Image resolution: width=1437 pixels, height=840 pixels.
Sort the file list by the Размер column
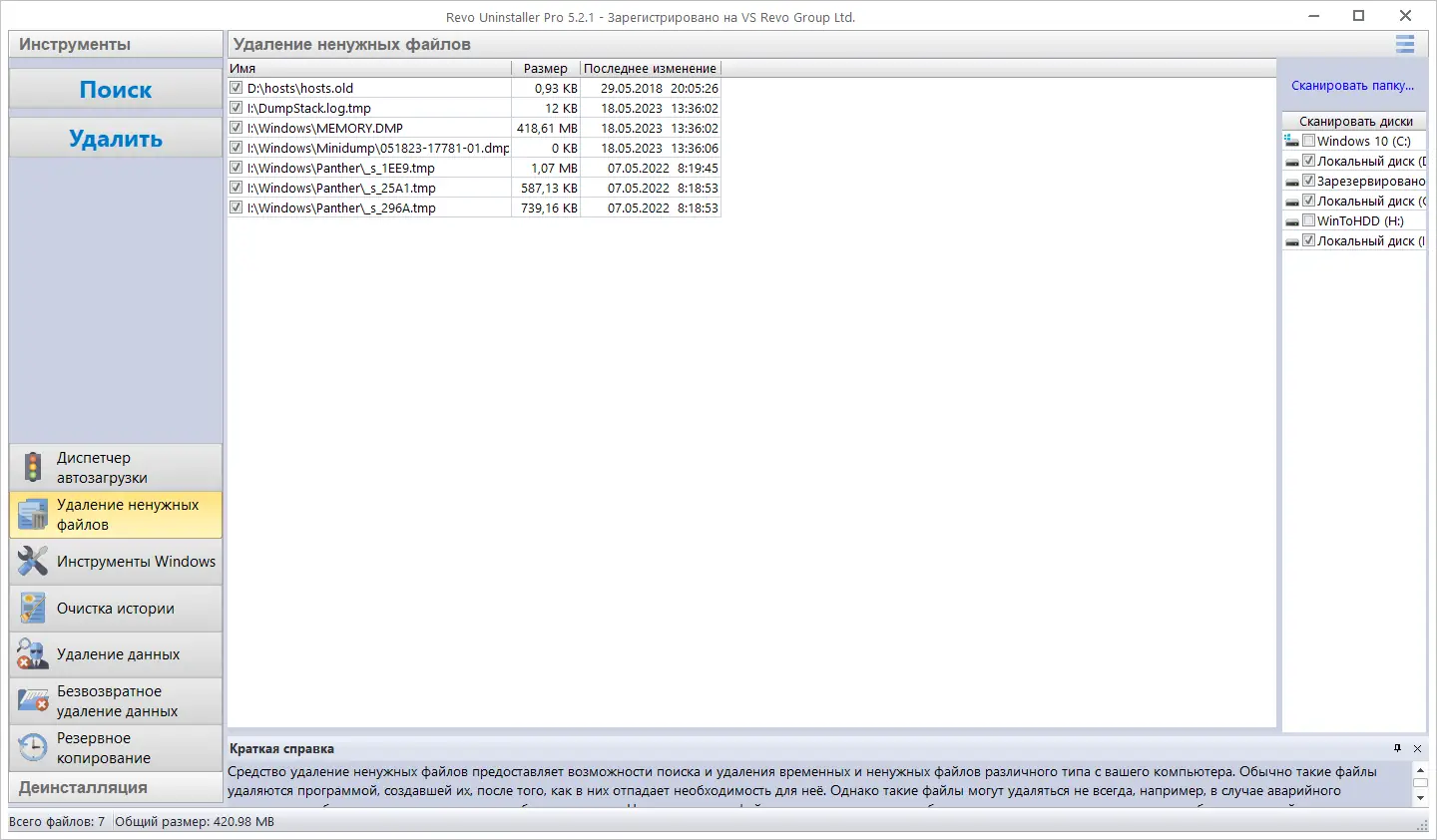tap(546, 68)
